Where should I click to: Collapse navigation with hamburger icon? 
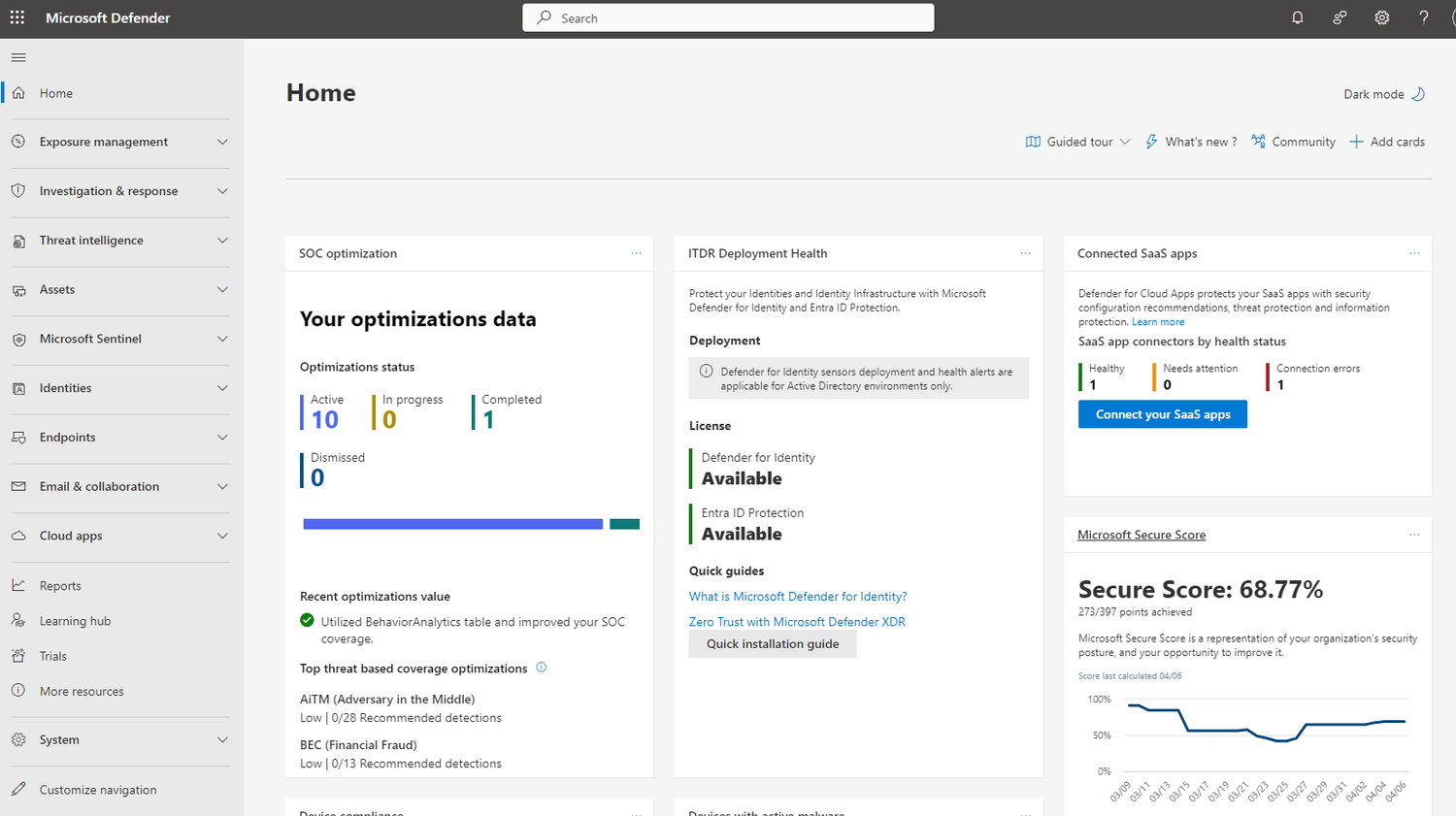[18, 57]
